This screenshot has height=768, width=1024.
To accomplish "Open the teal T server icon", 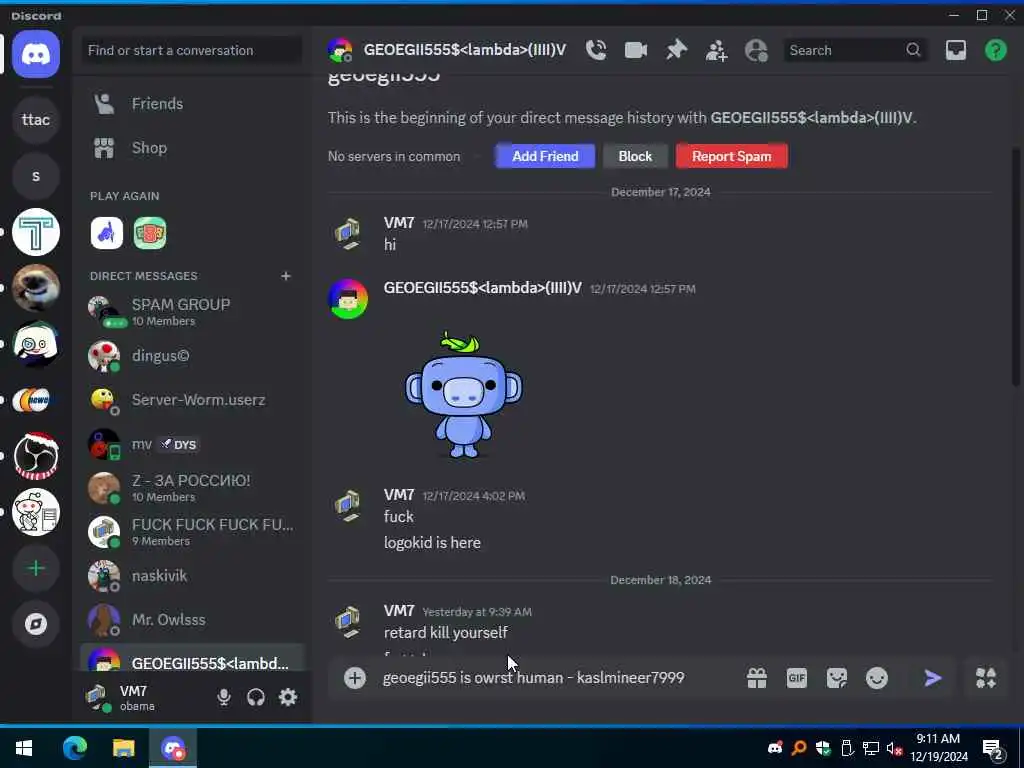I will 36,232.
